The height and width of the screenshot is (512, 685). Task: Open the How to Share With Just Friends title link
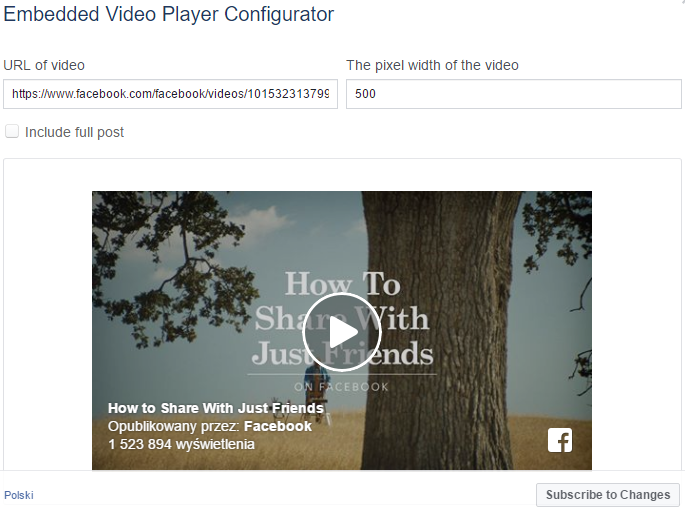tap(216, 408)
